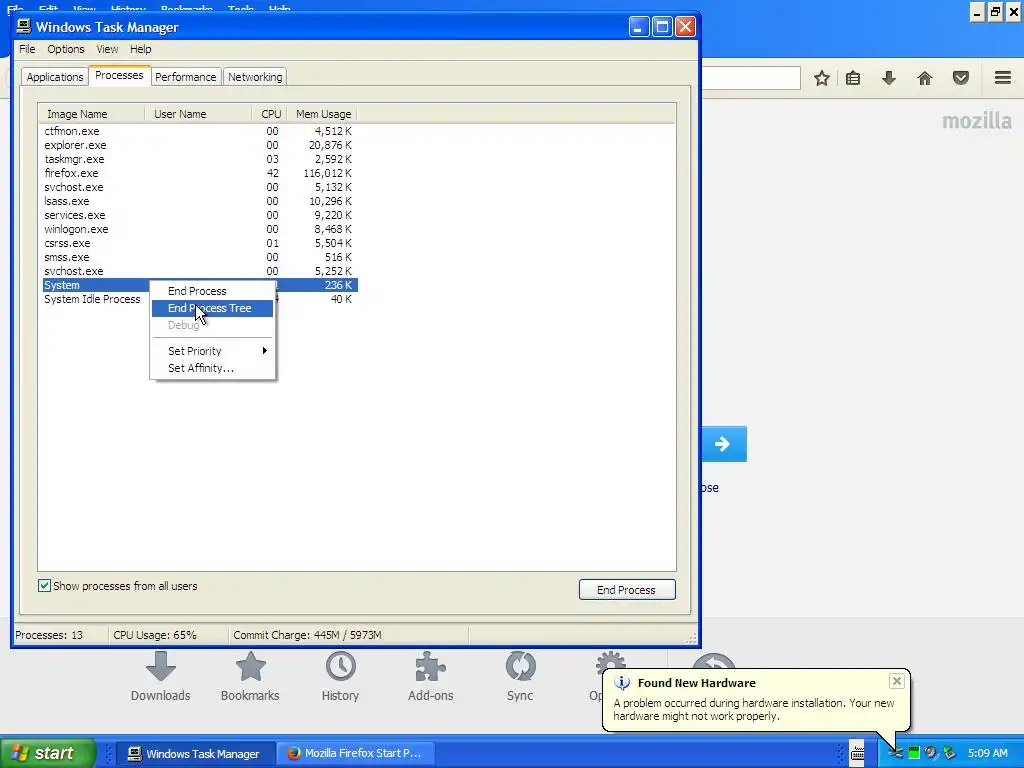Open Add-ons shortcut on Firefox start page
Image resolution: width=1024 pixels, height=768 pixels.
(x=430, y=677)
